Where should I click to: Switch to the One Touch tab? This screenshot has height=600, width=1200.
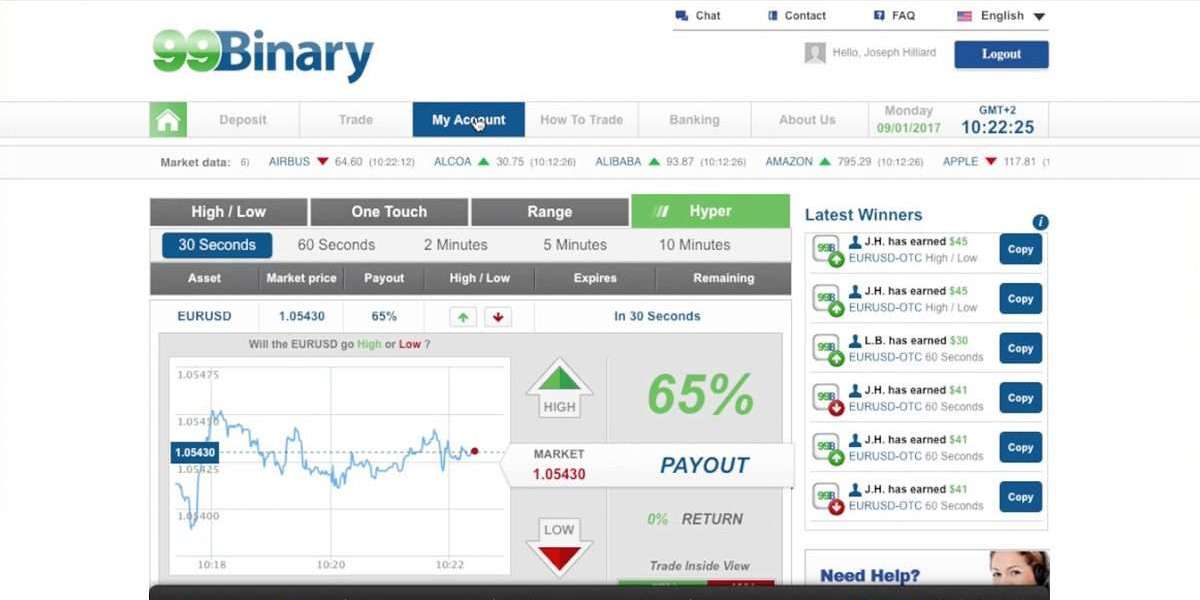click(x=389, y=212)
